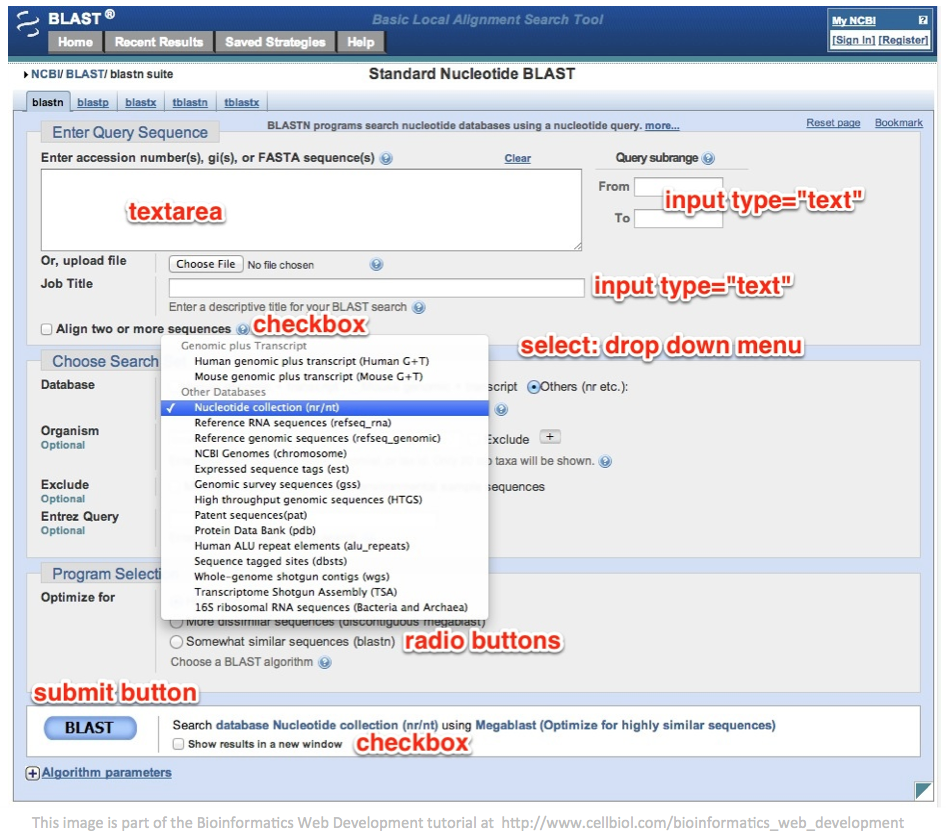Click help icon next to Align two sequences

coord(243,329)
